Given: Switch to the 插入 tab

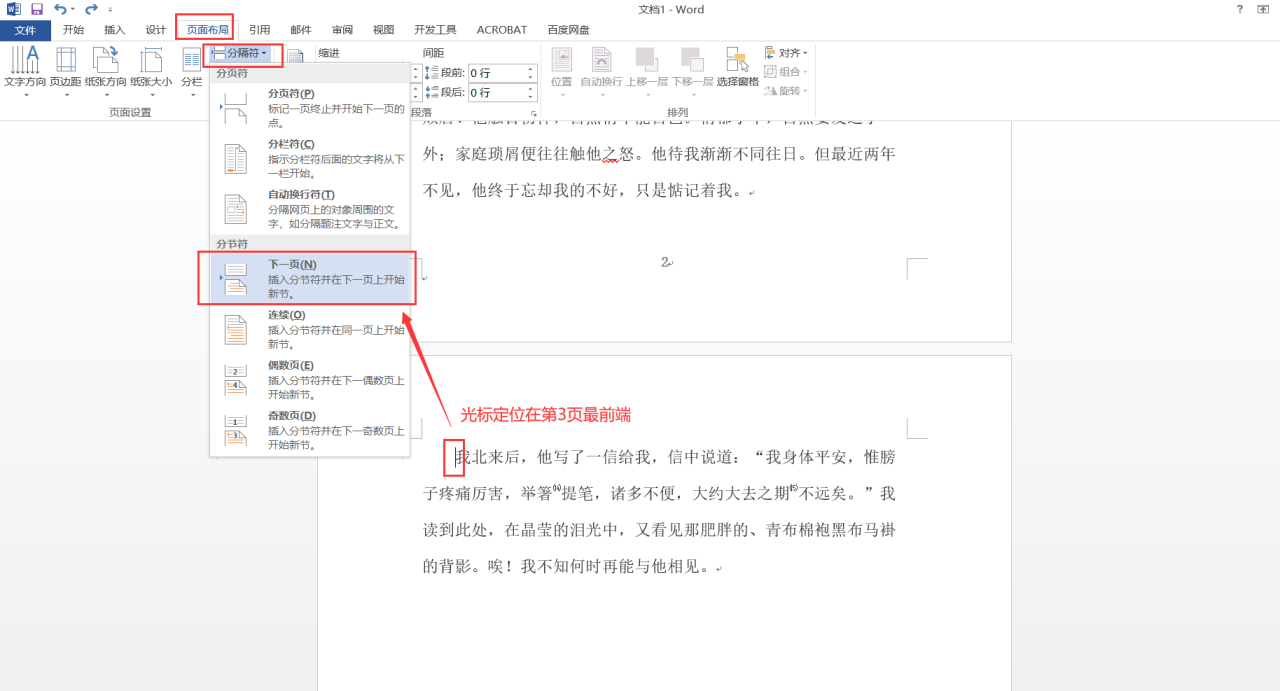Looking at the screenshot, I should [x=115, y=30].
